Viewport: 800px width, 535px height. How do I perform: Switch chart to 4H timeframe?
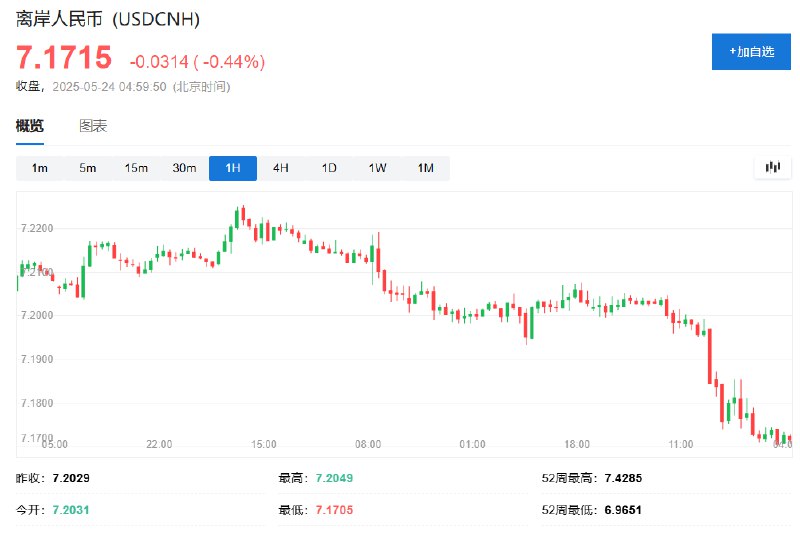tap(281, 168)
